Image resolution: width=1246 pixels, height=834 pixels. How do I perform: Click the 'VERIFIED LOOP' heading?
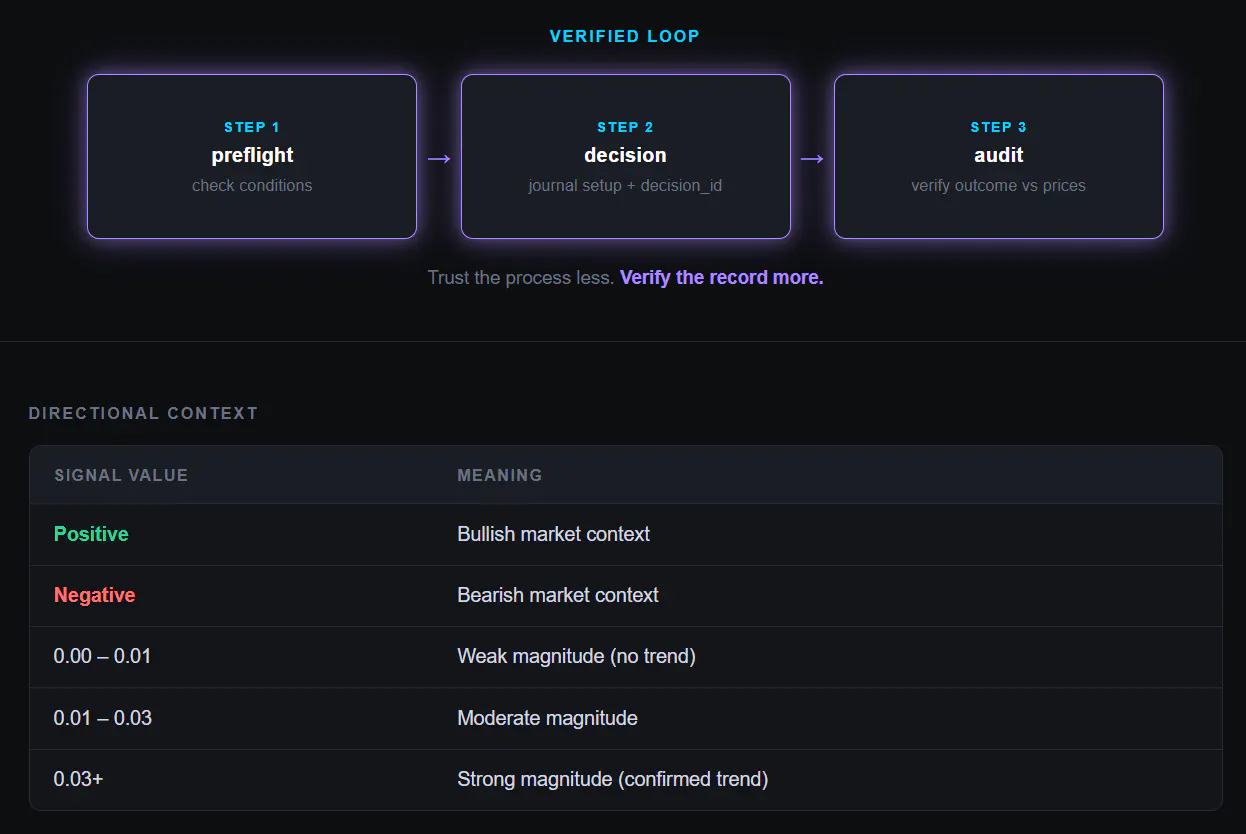pos(625,36)
